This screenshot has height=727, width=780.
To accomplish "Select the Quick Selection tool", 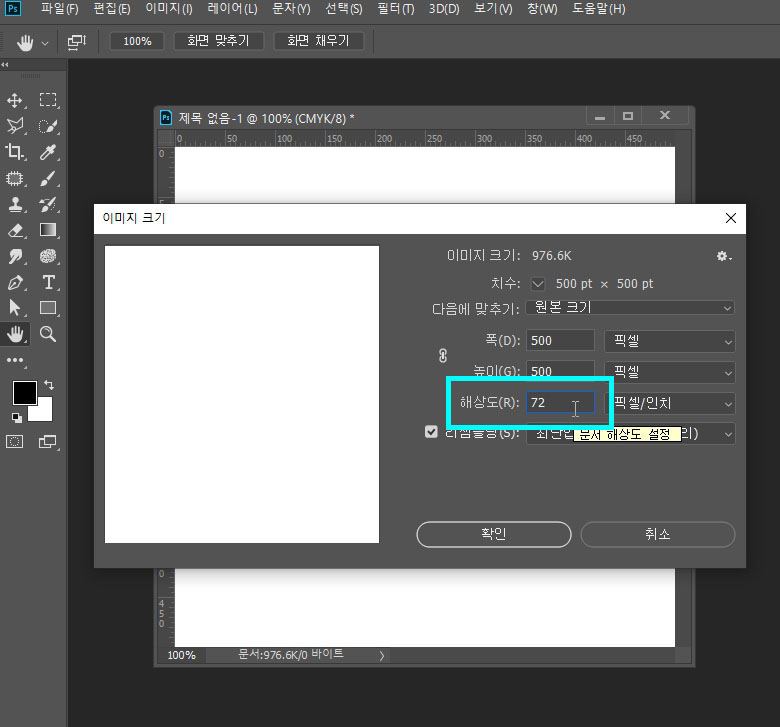I will tap(48, 126).
